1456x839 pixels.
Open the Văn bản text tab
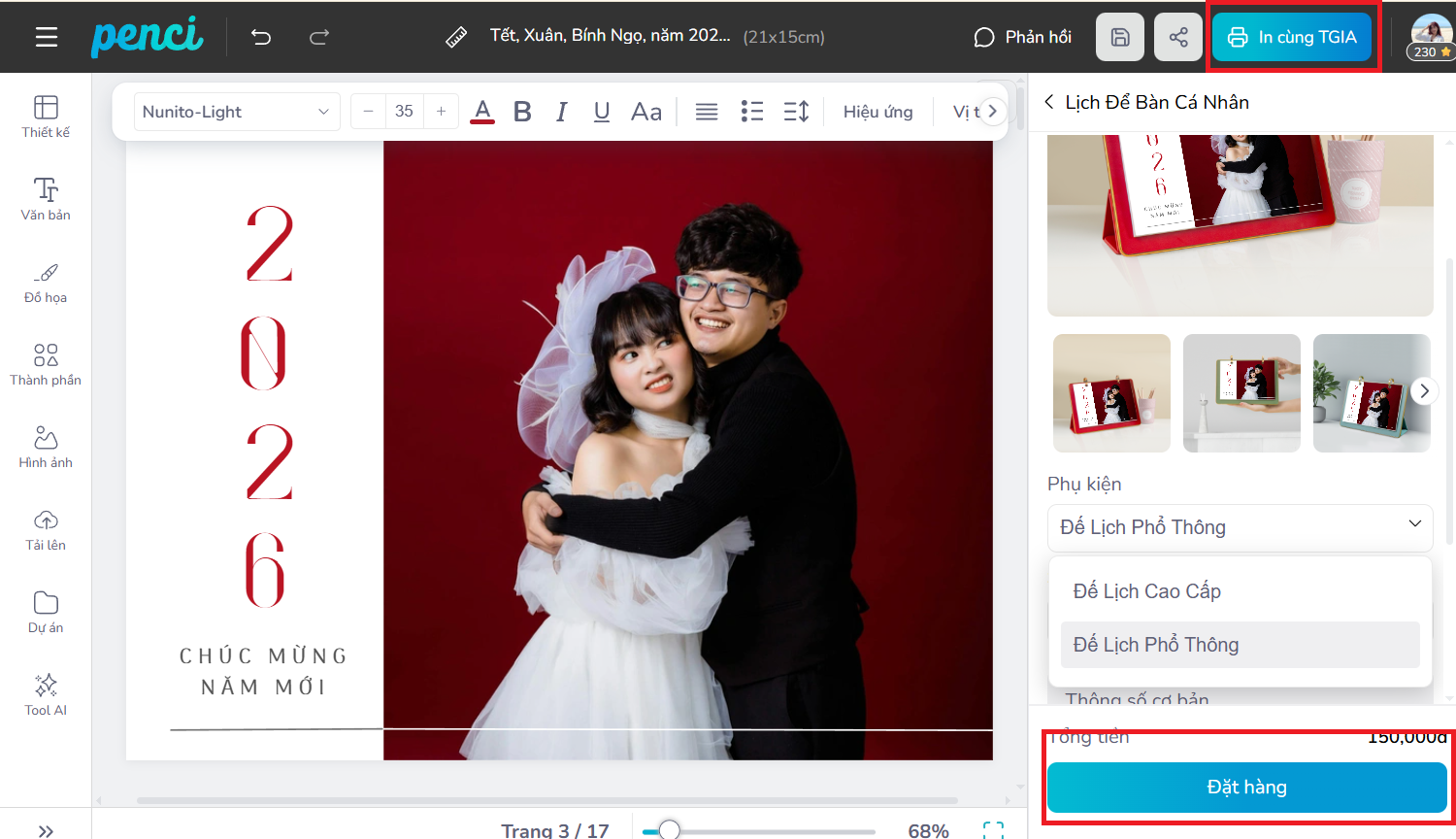[x=46, y=199]
